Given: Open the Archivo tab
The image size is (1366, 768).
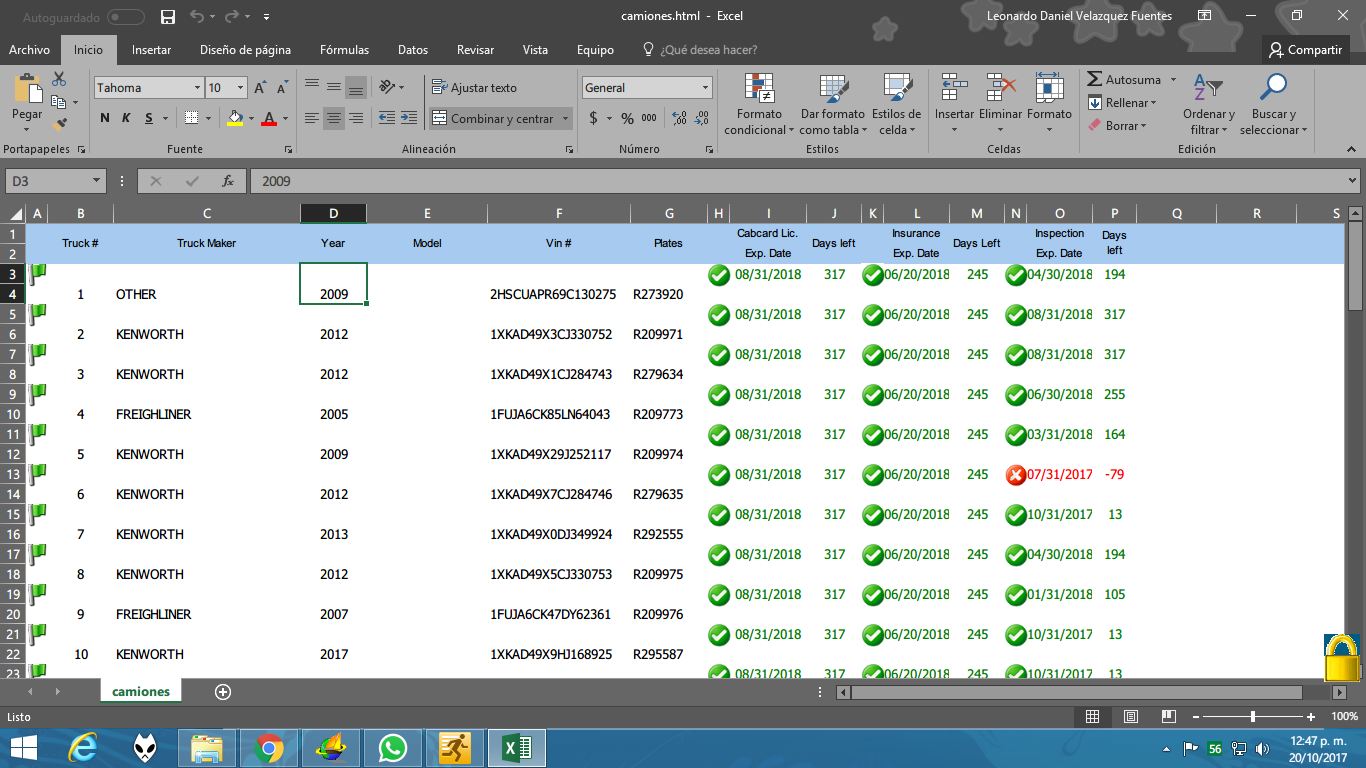Looking at the screenshot, I should pyautogui.click(x=29, y=50).
